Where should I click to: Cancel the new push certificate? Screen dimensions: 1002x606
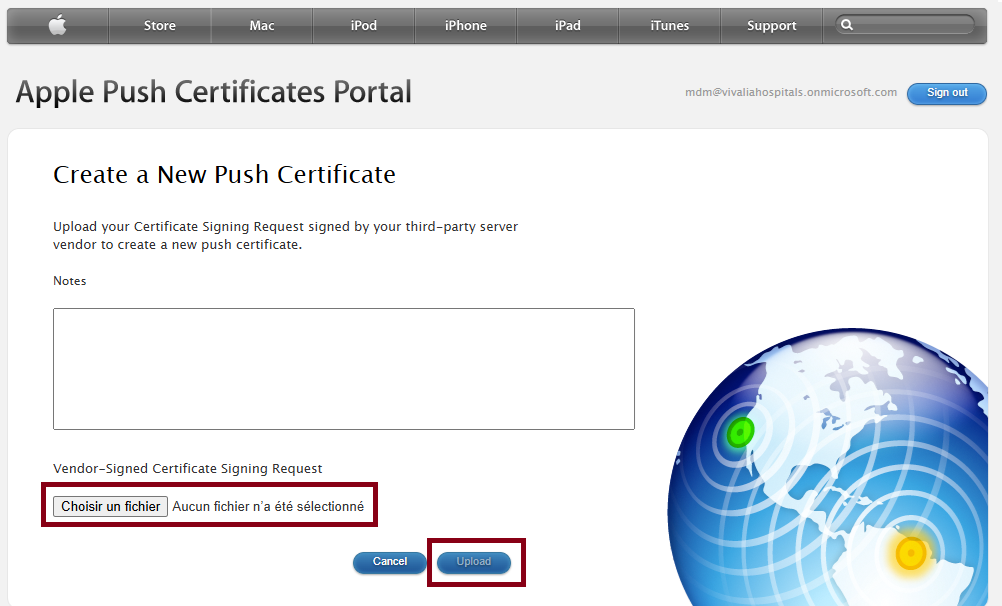390,562
